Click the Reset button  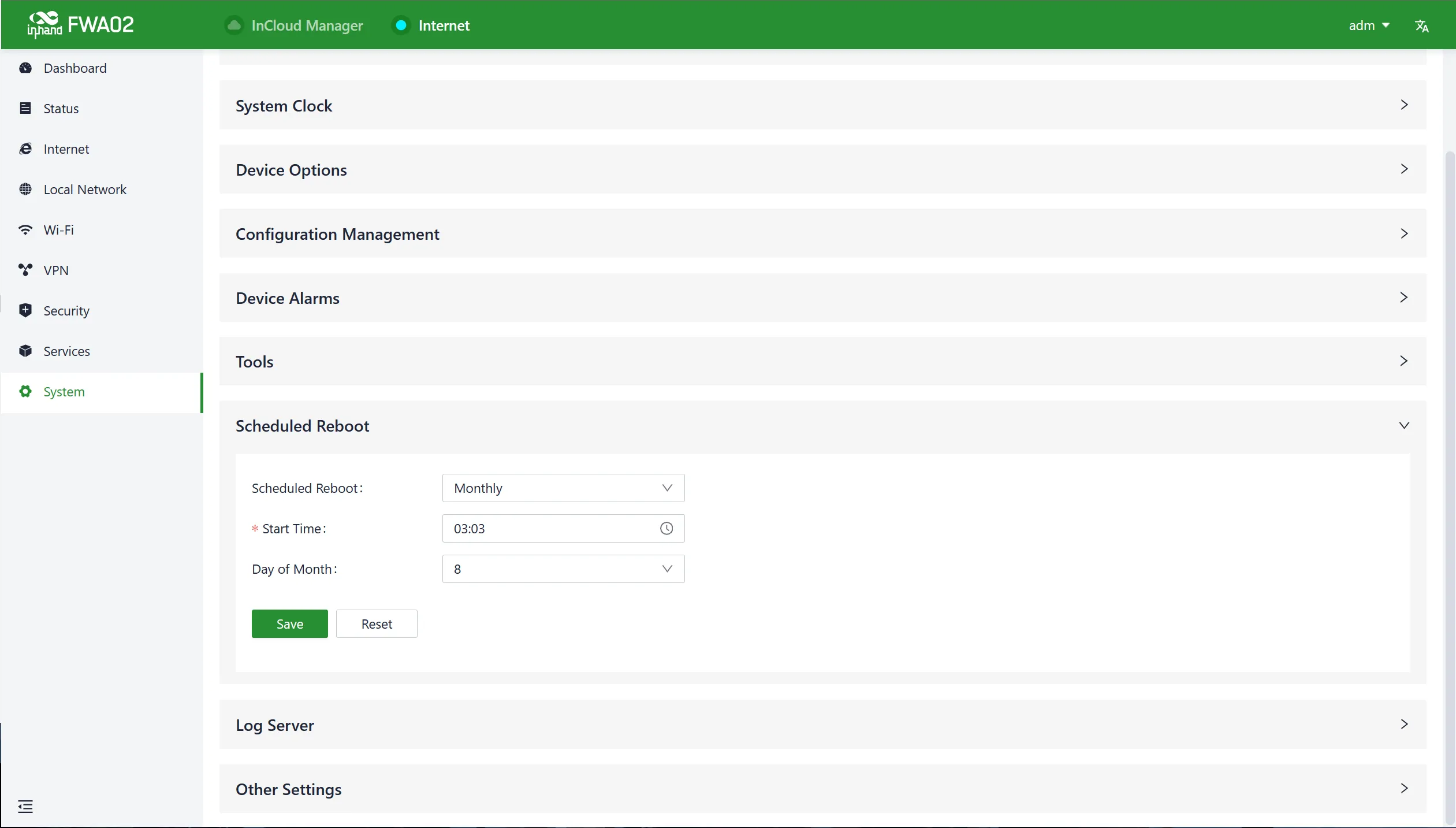coord(377,624)
